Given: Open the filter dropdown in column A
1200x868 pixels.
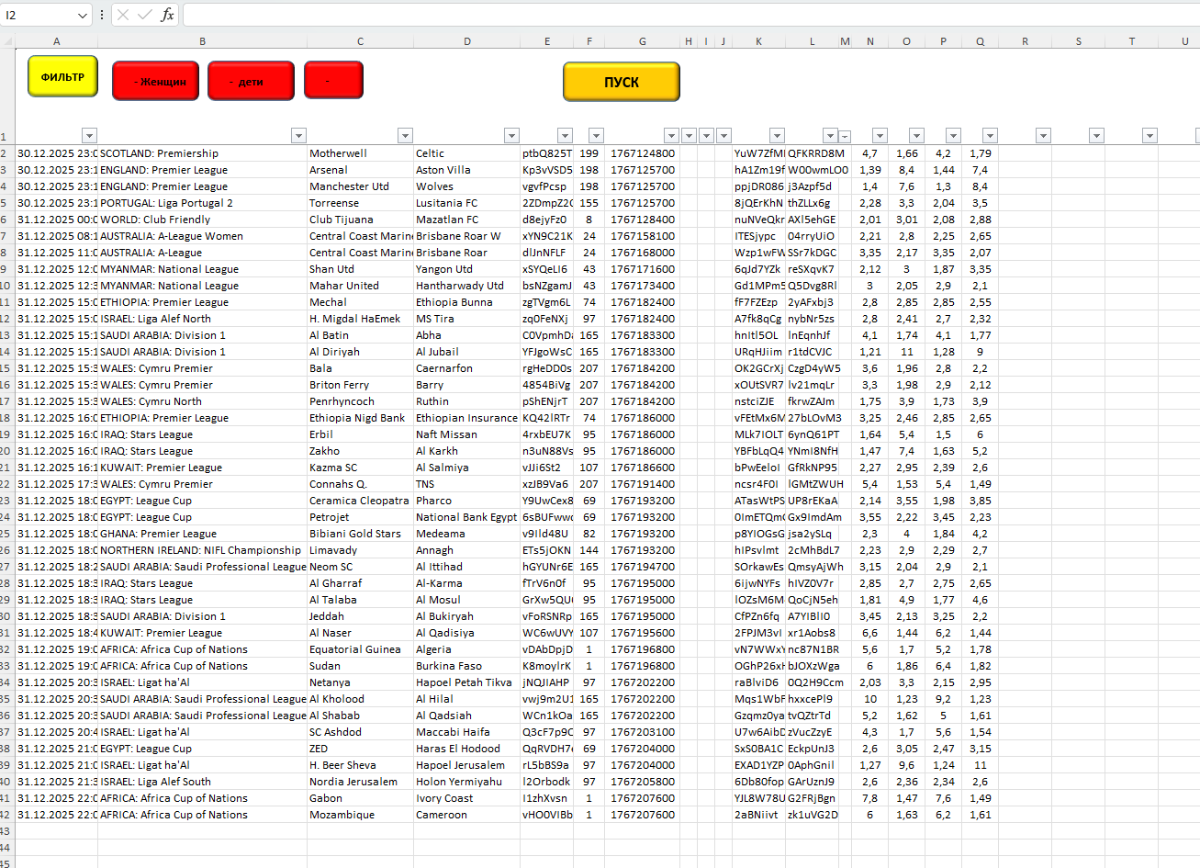Looking at the screenshot, I should coord(88,135).
